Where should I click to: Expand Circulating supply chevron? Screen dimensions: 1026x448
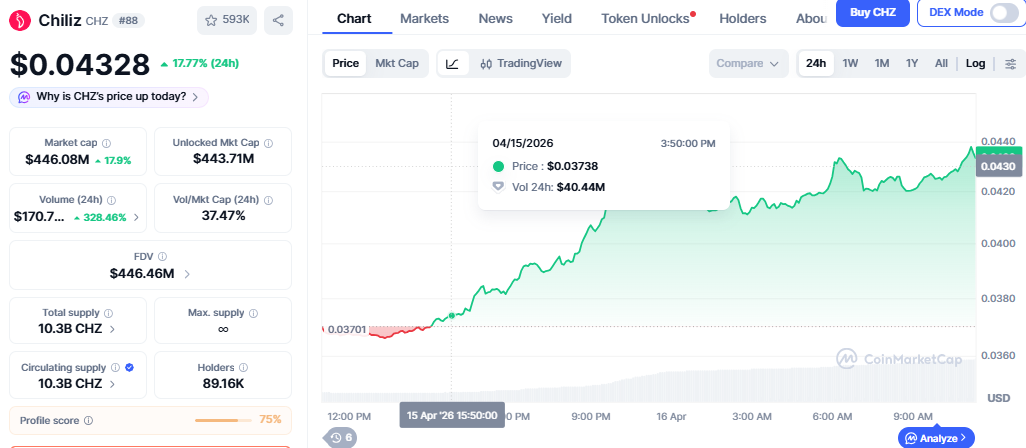[112, 384]
